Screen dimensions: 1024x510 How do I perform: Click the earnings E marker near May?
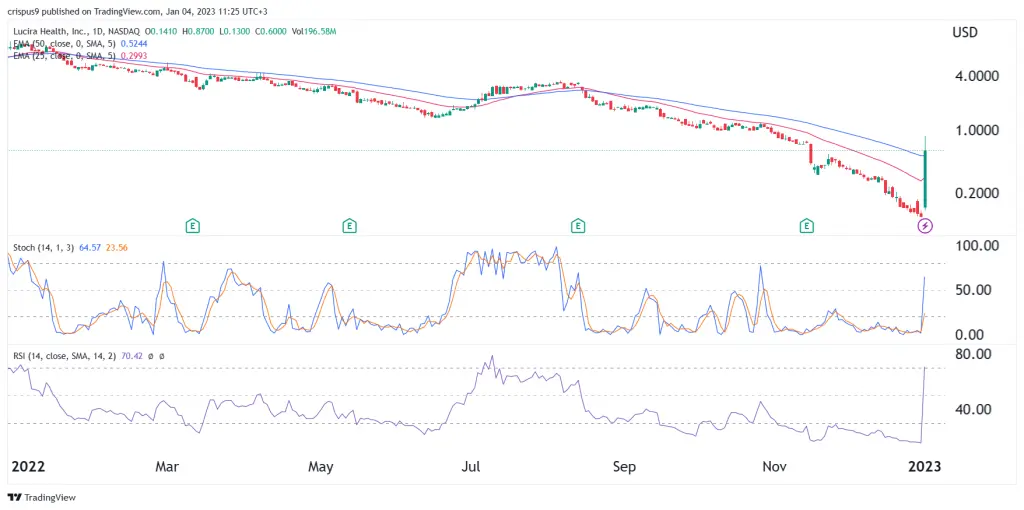[349, 226]
